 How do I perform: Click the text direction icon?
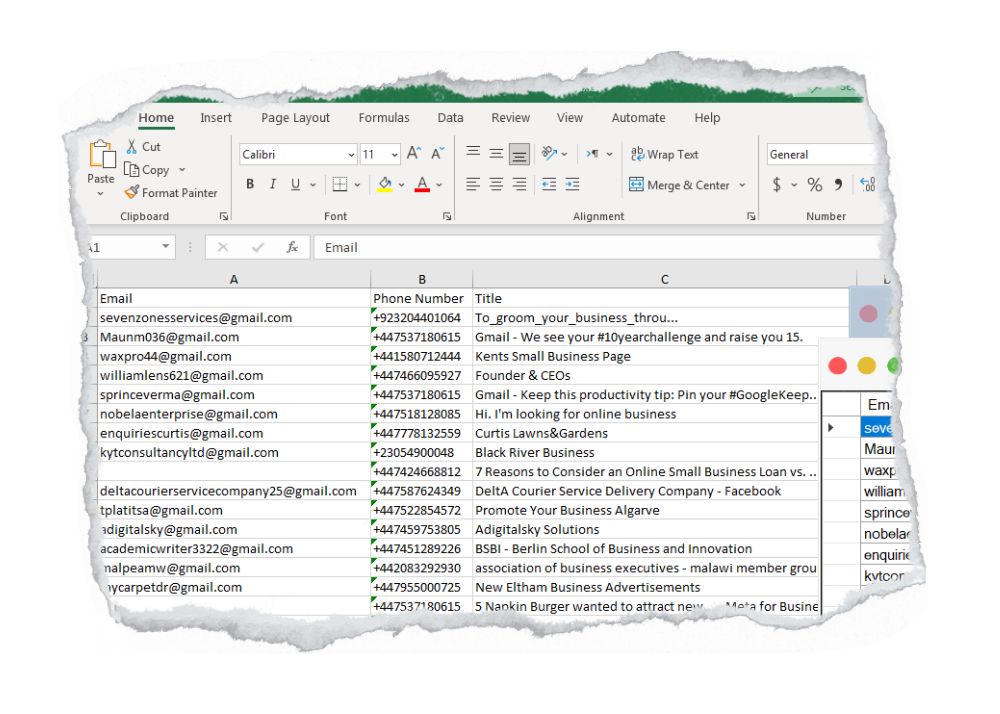click(592, 154)
